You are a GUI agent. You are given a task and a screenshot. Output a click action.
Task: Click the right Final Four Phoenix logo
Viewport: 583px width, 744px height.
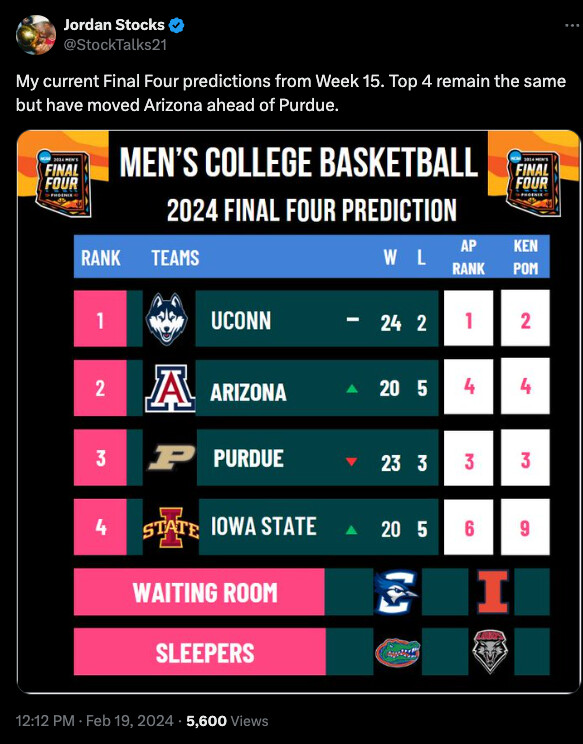click(x=534, y=183)
